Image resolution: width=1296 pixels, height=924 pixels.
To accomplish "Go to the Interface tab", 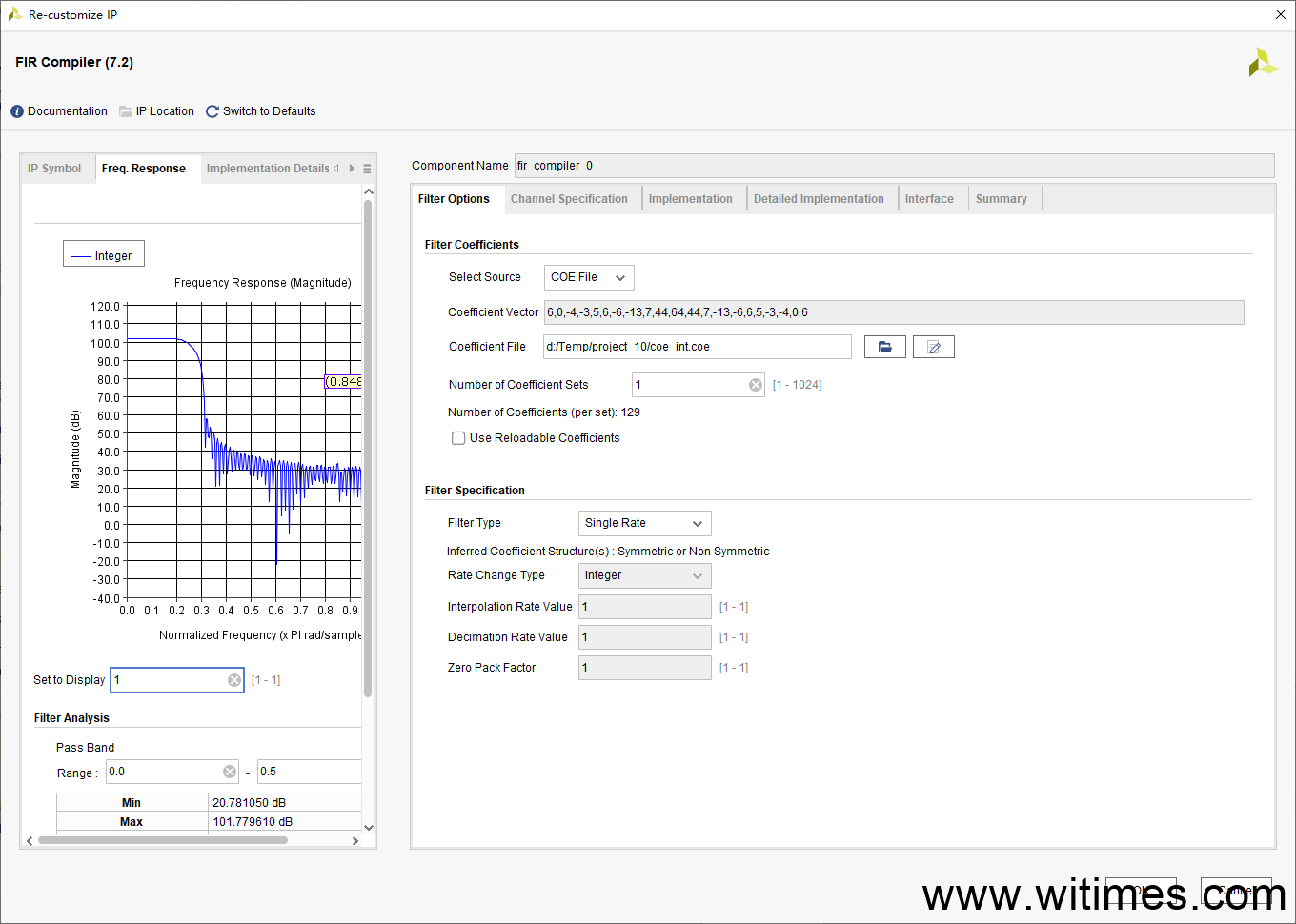I will pos(929,199).
